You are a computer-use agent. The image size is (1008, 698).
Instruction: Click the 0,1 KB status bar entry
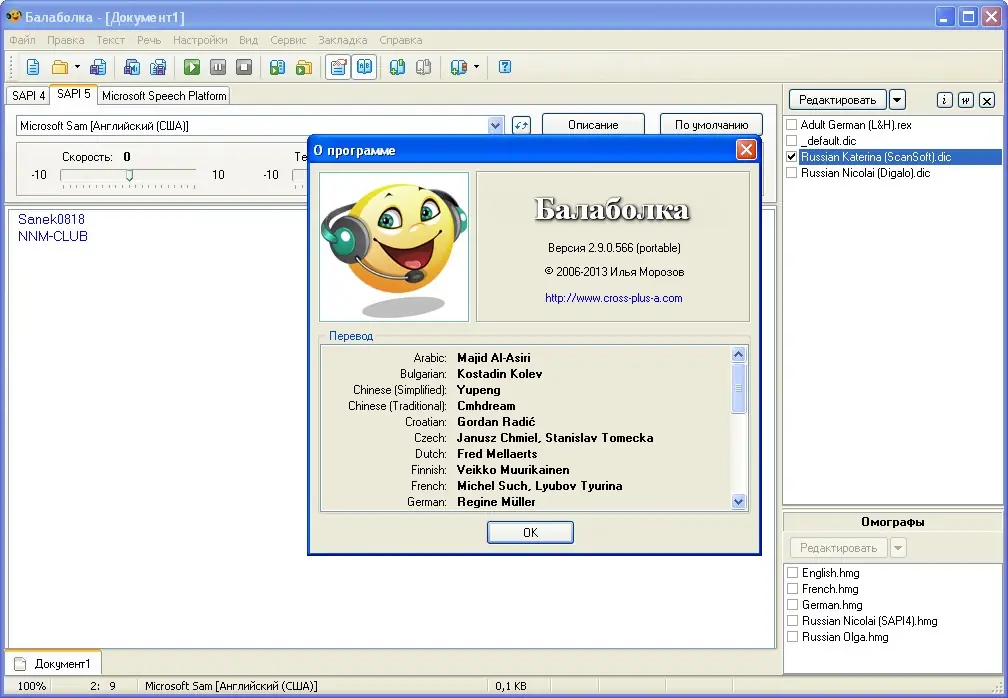point(511,686)
